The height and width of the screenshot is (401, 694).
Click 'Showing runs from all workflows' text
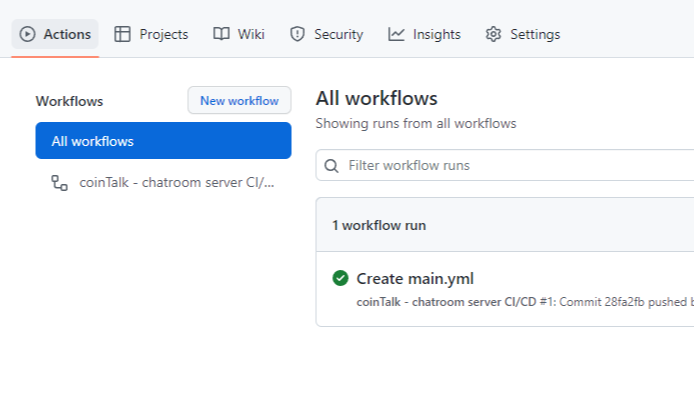(x=416, y=123)
